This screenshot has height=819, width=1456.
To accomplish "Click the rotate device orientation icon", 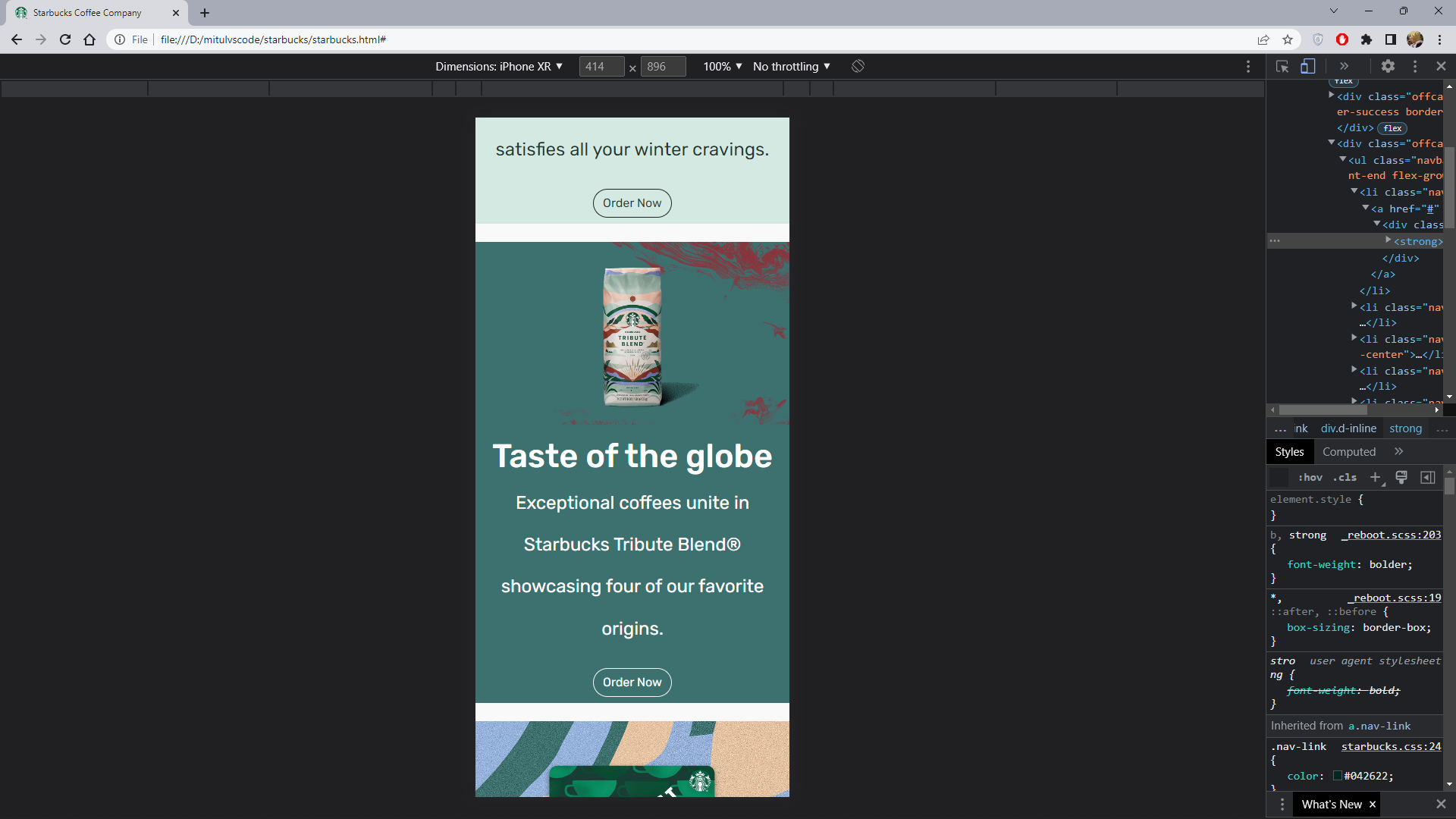I will [x=858, y=66].
